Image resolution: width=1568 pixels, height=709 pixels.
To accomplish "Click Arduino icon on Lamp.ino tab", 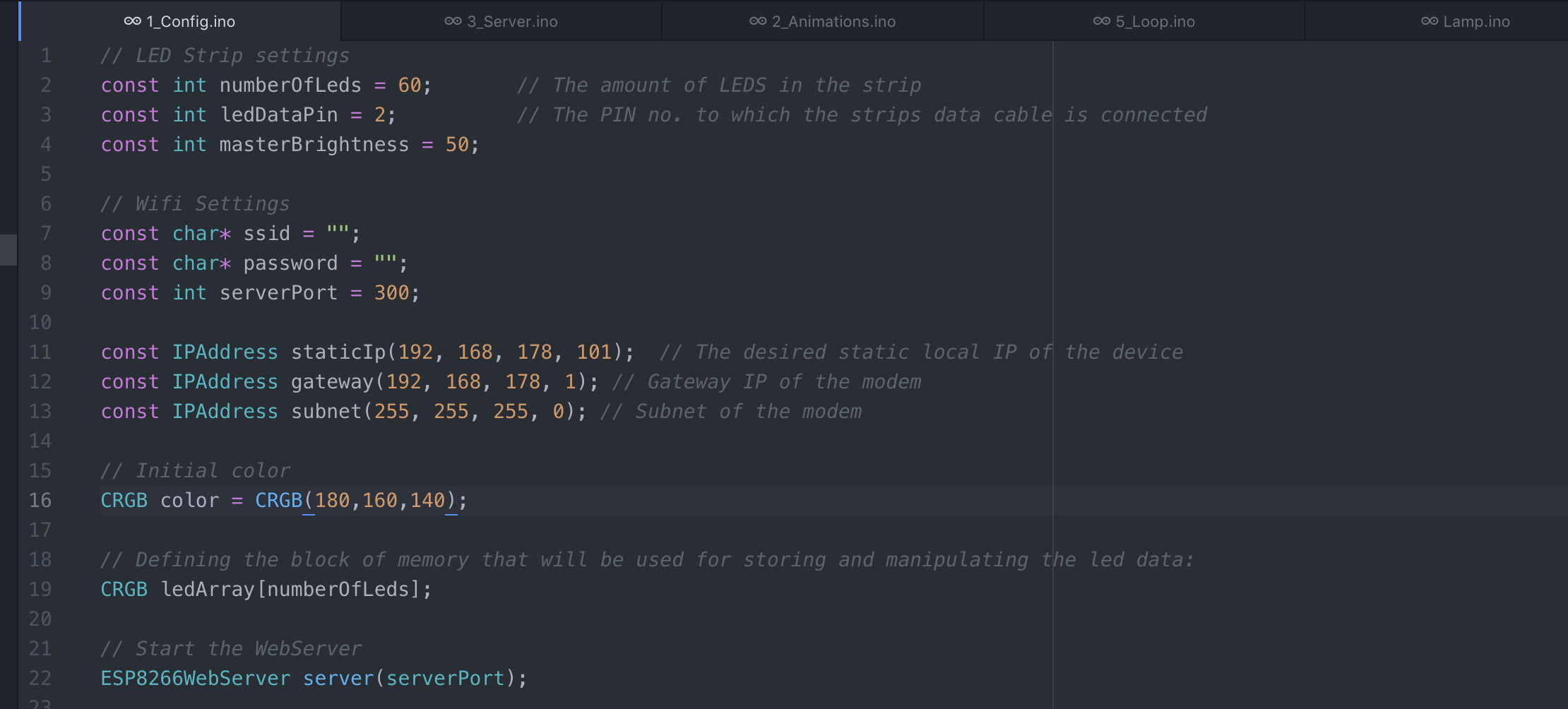I will (1429, 21).
